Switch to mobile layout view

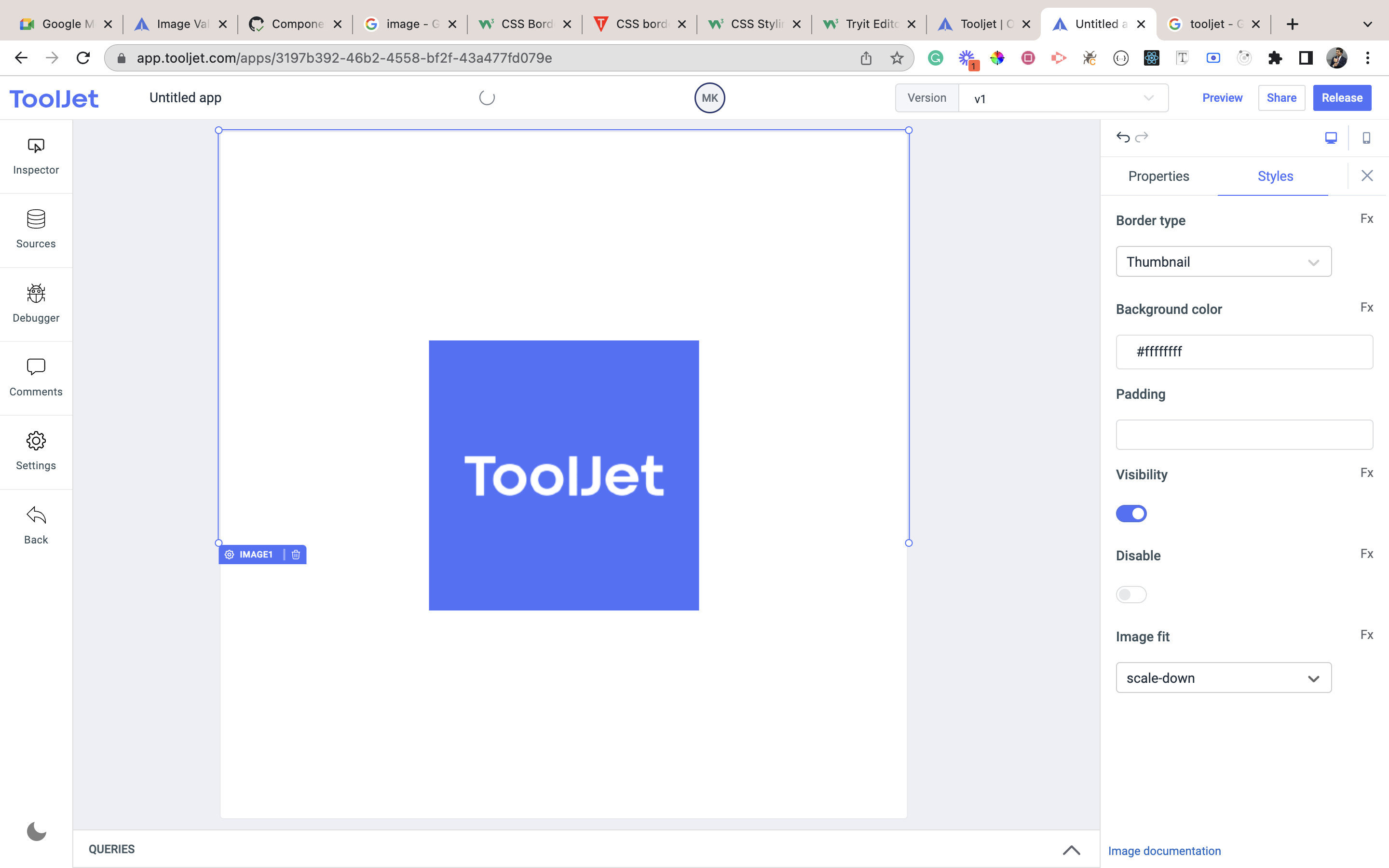tap(1366, 138)
